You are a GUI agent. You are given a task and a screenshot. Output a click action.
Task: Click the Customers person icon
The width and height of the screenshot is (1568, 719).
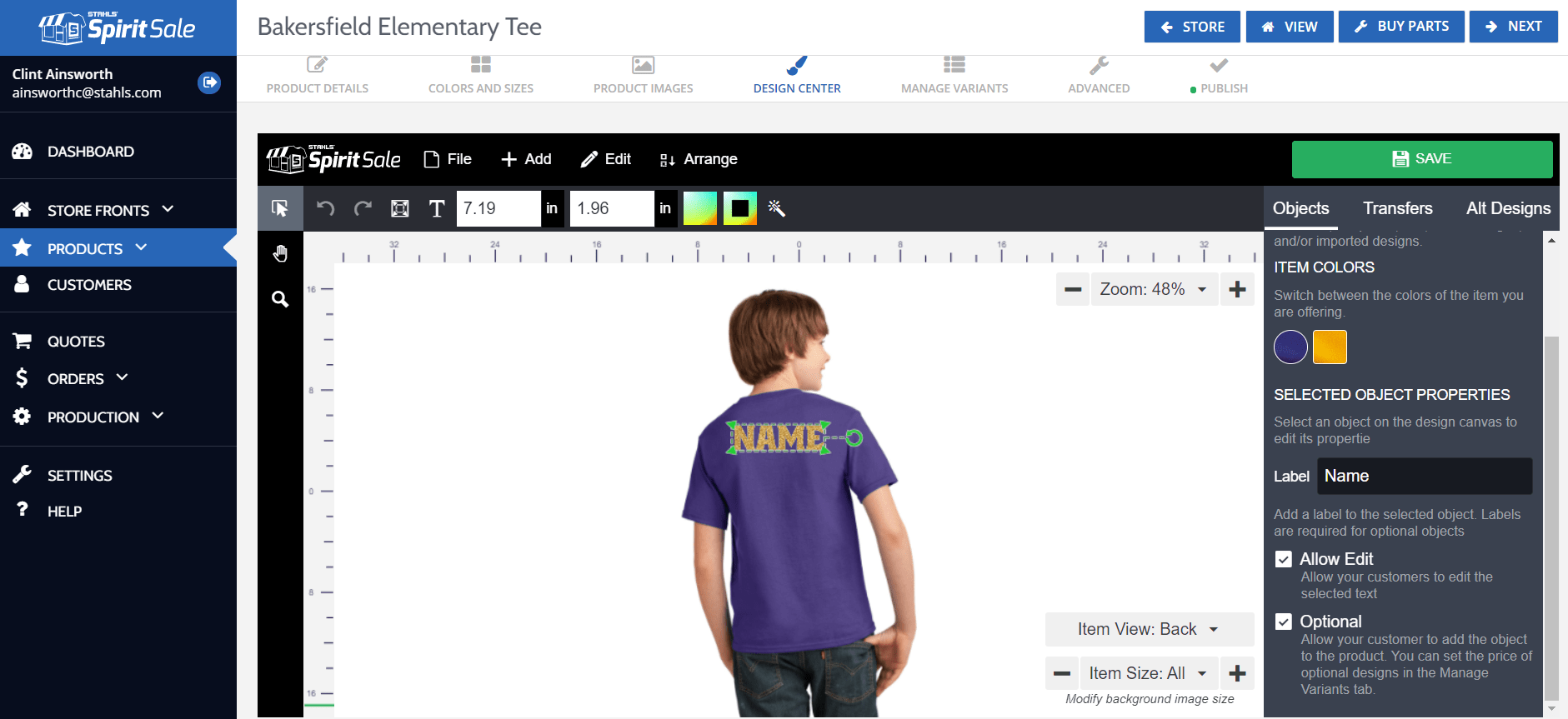tap(23, 284)
